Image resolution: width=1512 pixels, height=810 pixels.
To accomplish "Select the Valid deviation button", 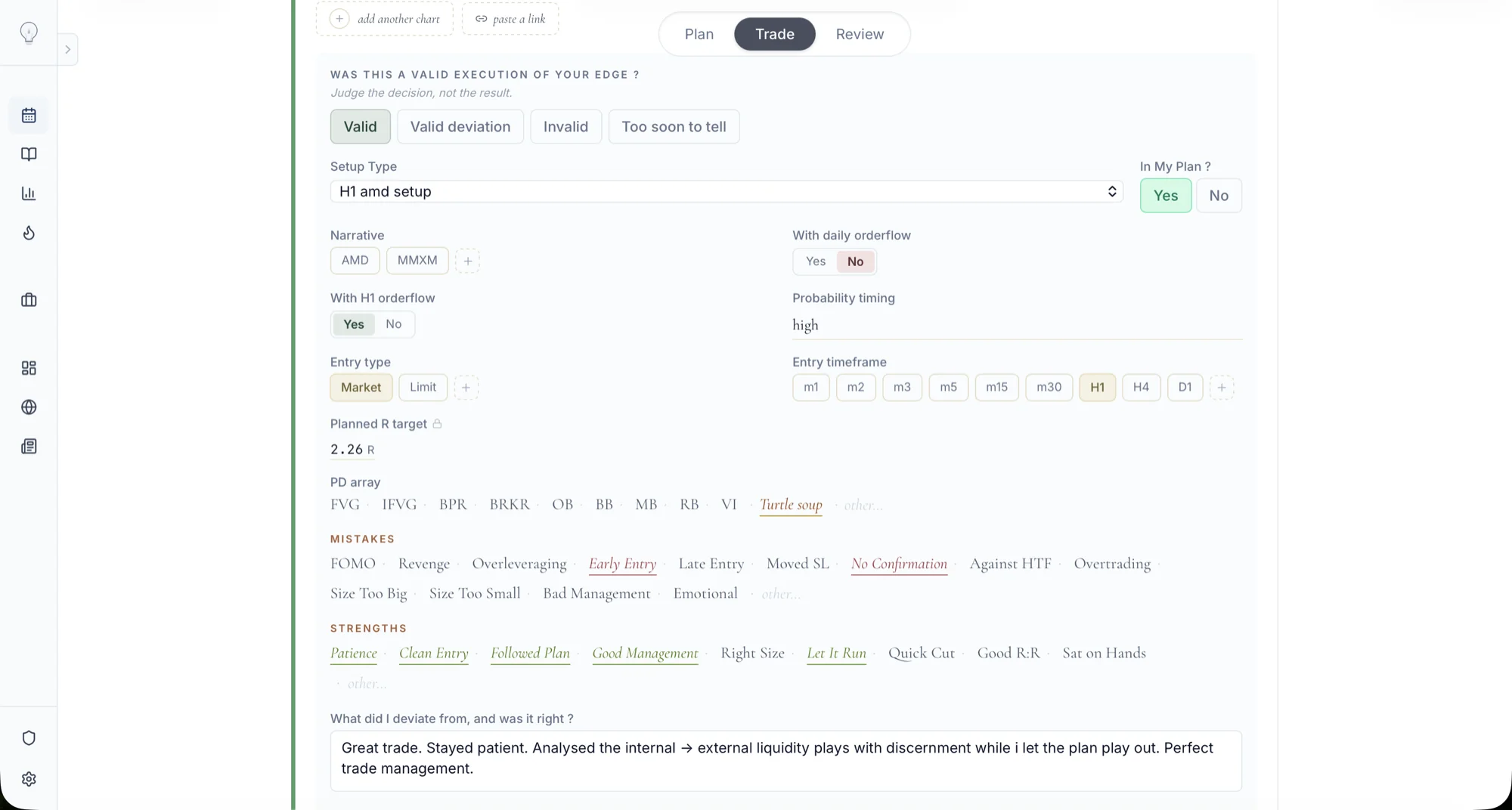I will point(460,127).
